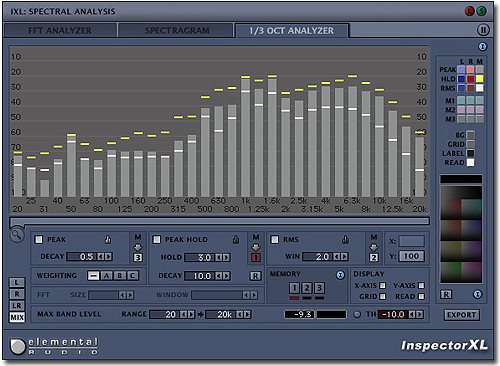The image size is (500, 366).
Task: Pick the LABEL black color swatch
Action: [470, 153]
